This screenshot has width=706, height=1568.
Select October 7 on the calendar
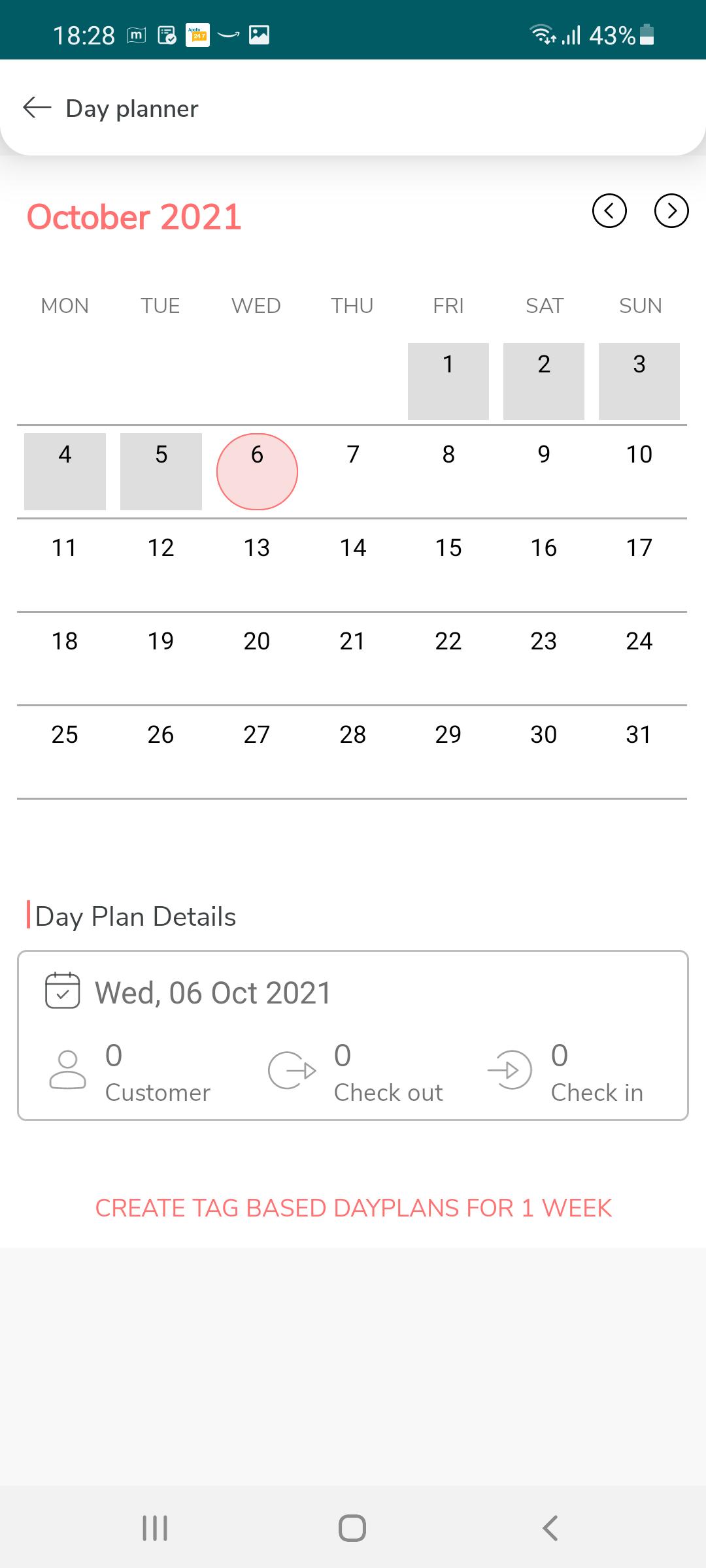coord(353,471)
